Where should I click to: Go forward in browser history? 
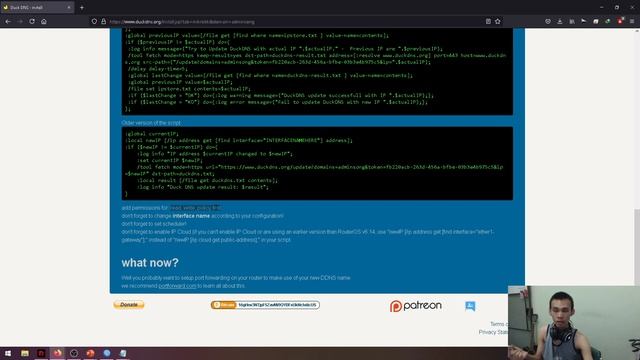(x=20, y=21)
